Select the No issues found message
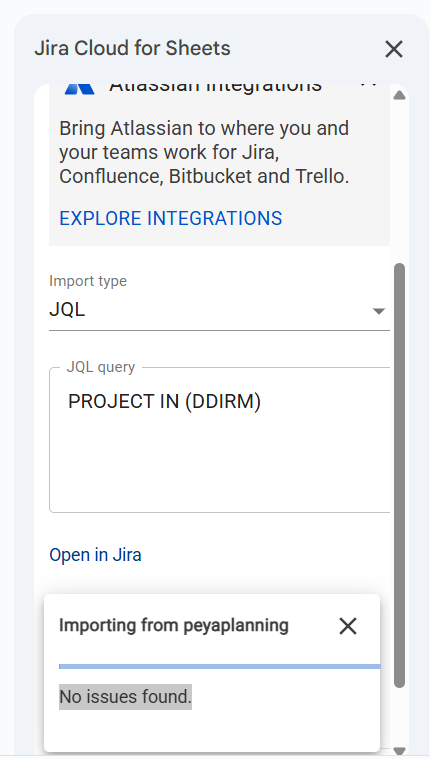 (125, 697)
